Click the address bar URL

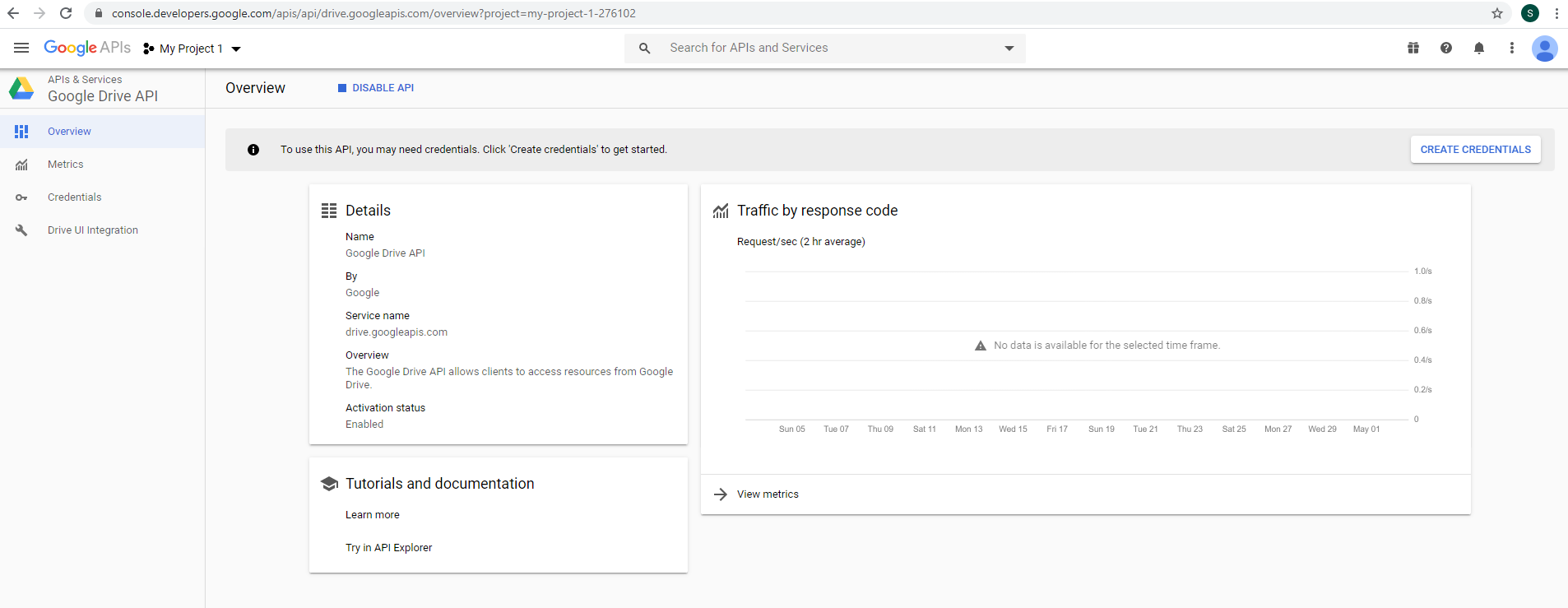[x=373, y=13]
